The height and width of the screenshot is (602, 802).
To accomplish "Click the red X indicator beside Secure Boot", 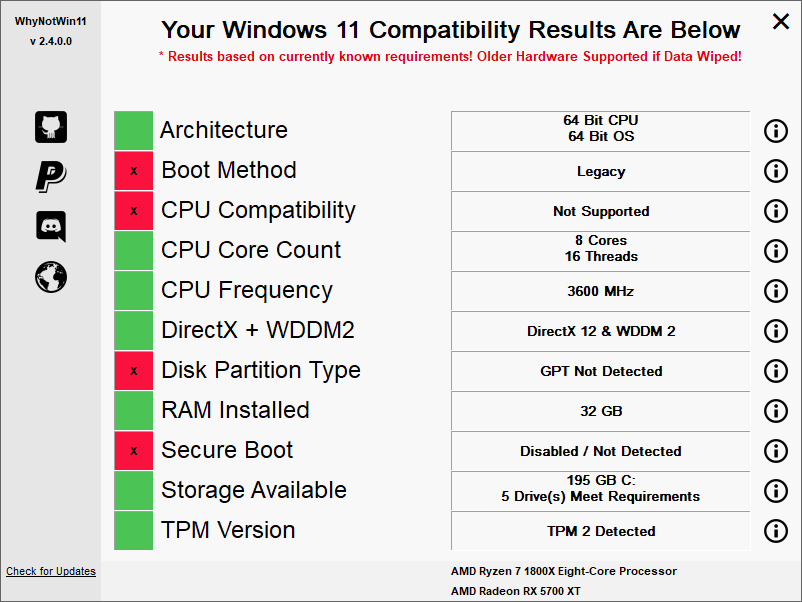I will pos(133,451).
